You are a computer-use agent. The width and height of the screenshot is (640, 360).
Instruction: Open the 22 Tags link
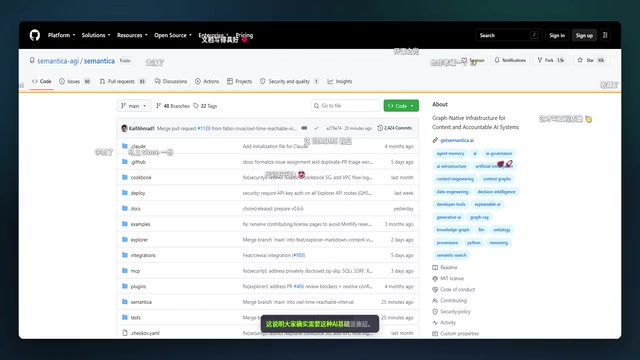[205, 106]
